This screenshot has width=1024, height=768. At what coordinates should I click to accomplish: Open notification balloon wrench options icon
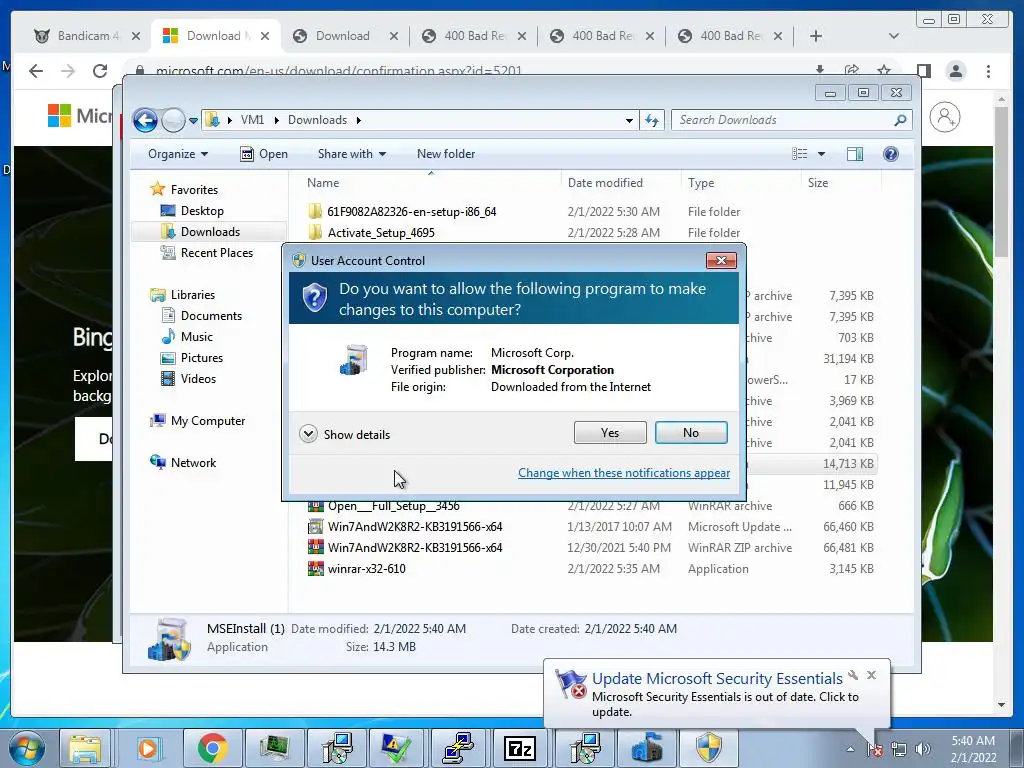(853, 675)
